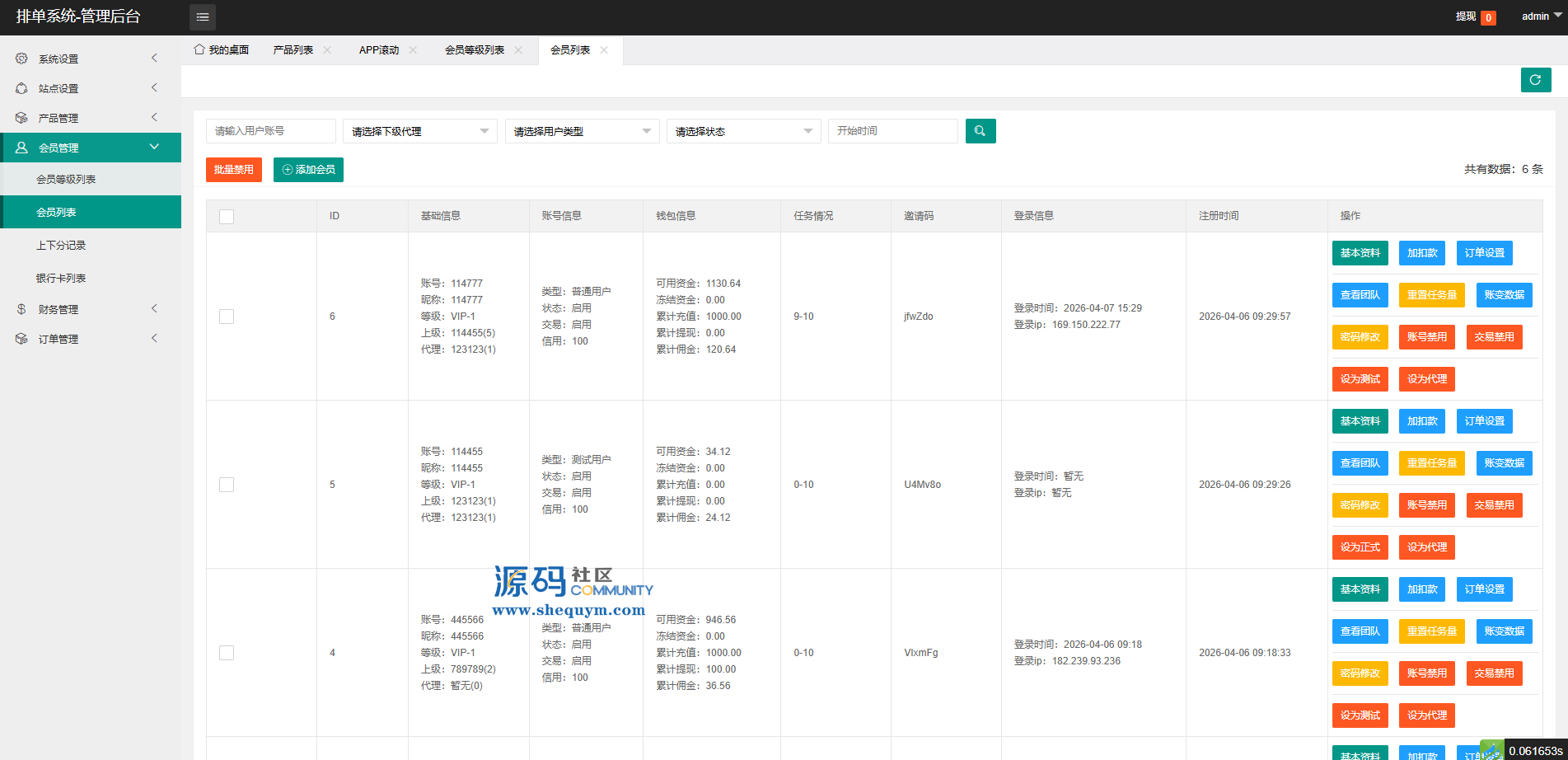Click the green refresh icon button
The width and height of the screenshot is (1568, 760).
(1535, 80)
